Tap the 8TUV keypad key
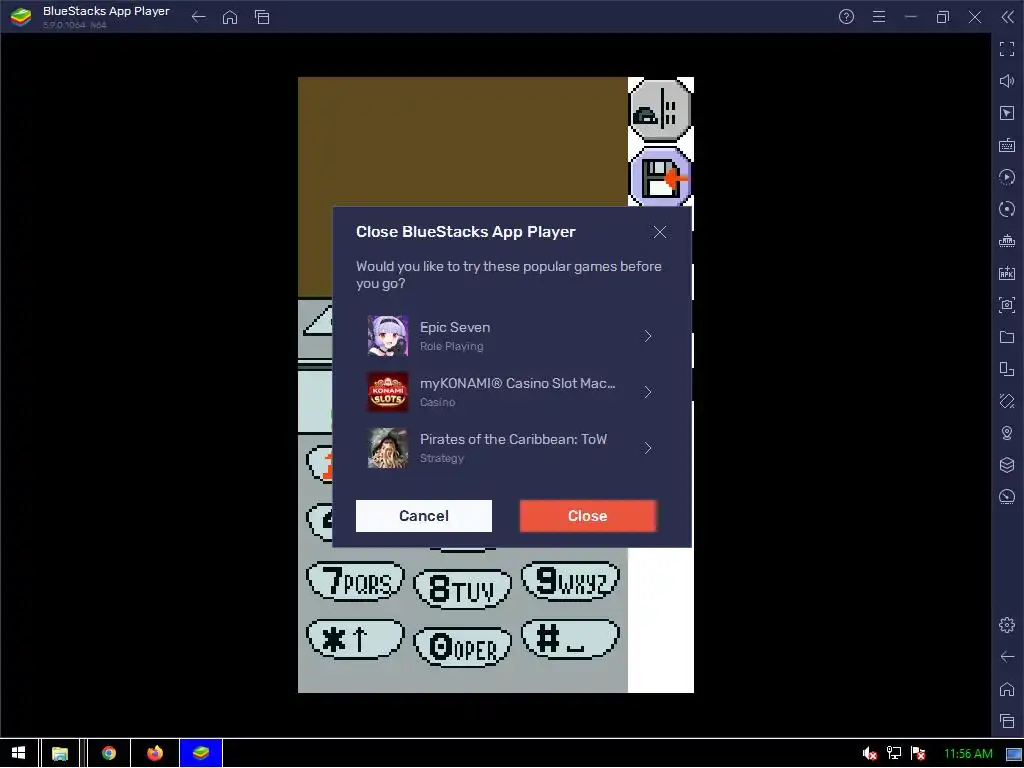1024x768 pixels. click(x=462, y=589)
